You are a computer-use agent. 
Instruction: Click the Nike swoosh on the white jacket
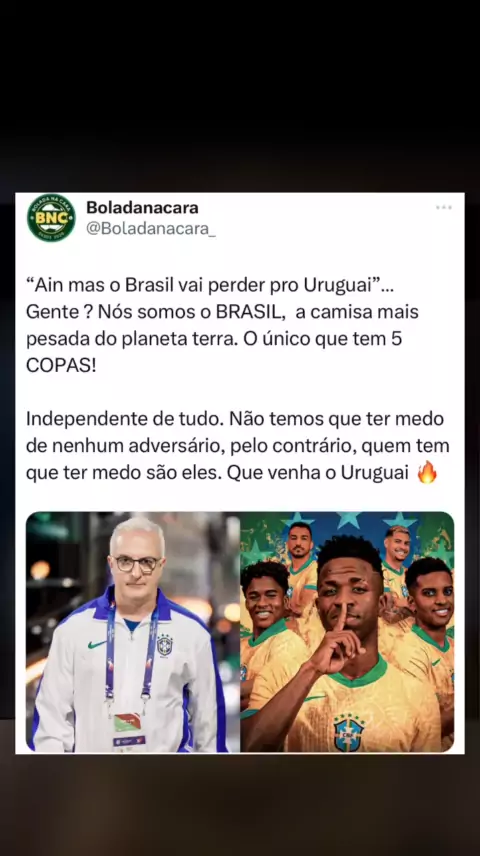click(x=97, y=645)
